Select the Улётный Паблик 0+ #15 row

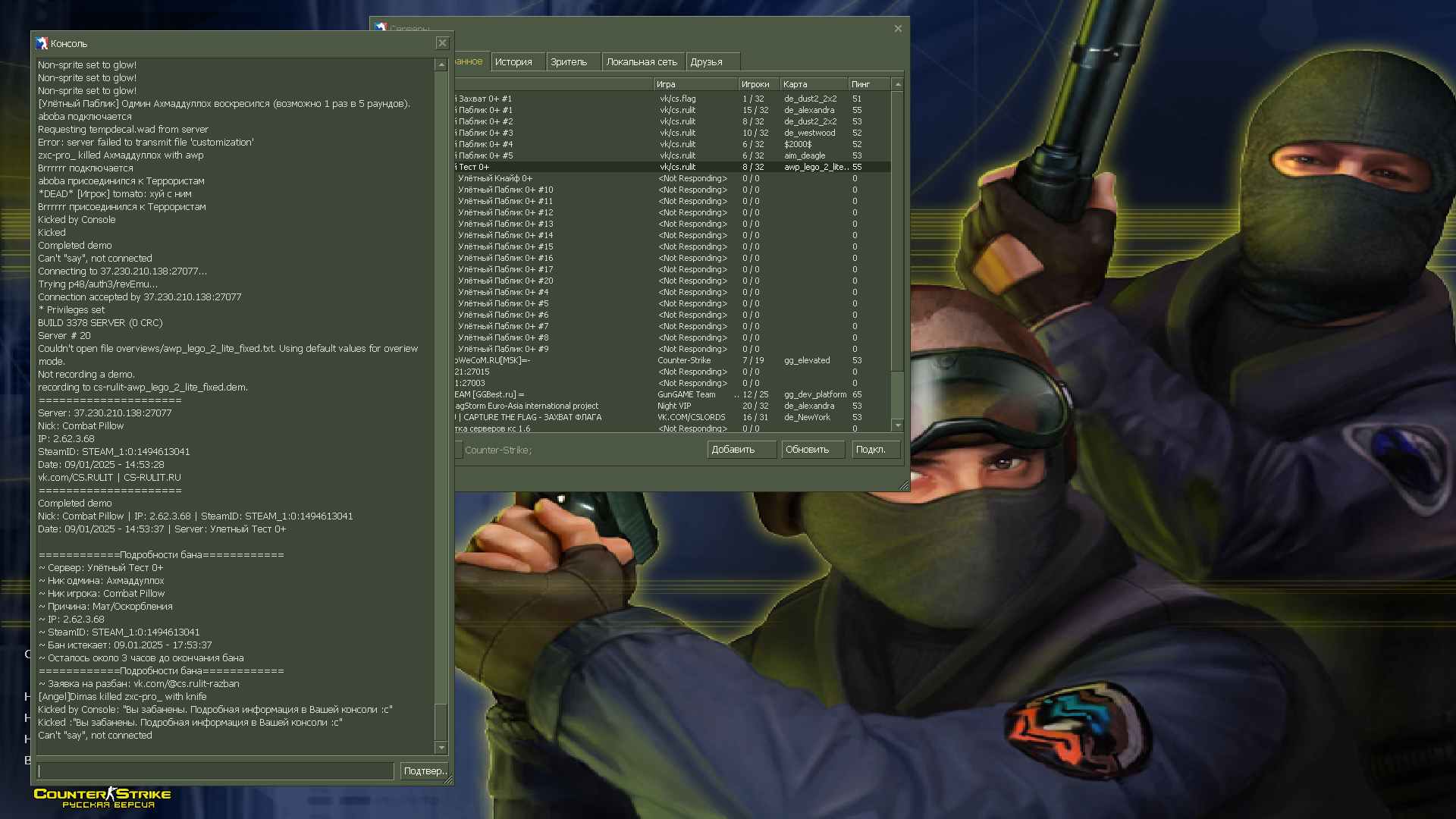pyautogui.click(x=673, y=246)
